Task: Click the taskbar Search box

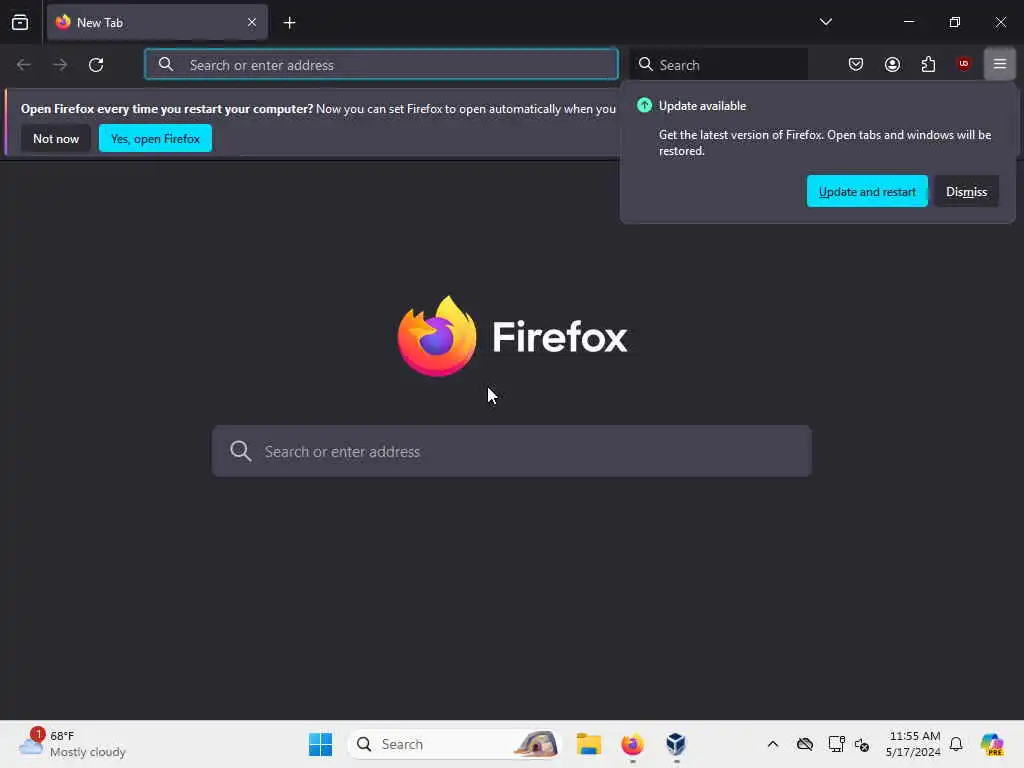Action: pos(455,744)
